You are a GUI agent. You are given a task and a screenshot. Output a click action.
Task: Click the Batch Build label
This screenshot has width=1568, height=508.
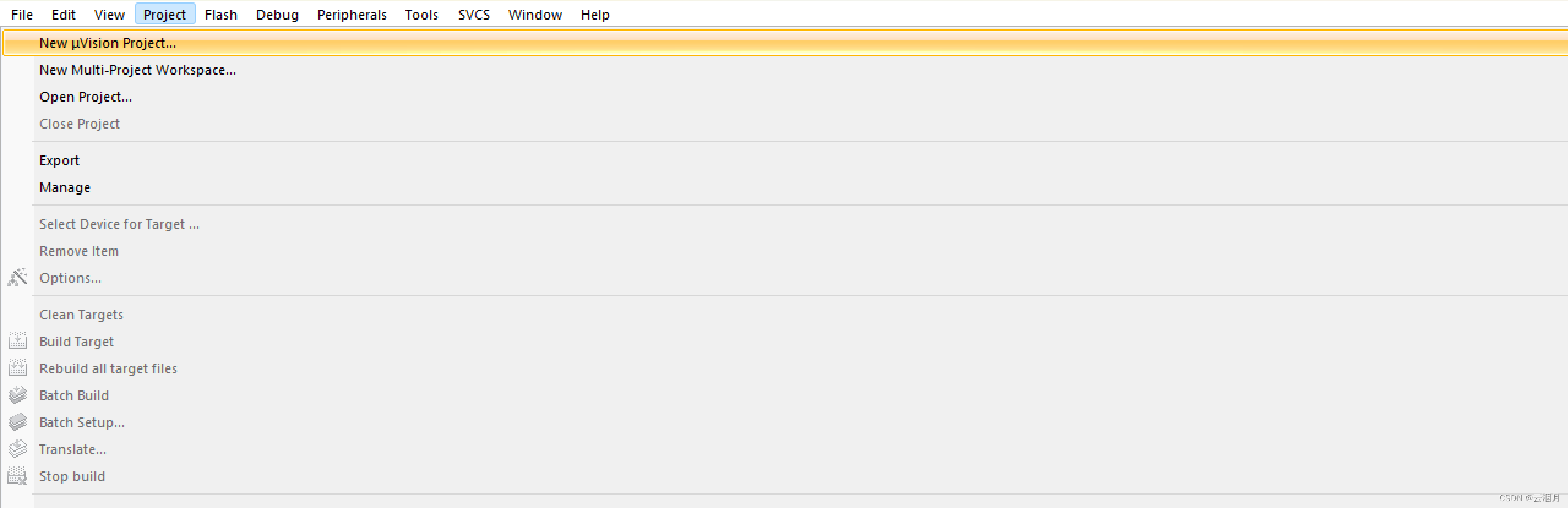[74, 395]
